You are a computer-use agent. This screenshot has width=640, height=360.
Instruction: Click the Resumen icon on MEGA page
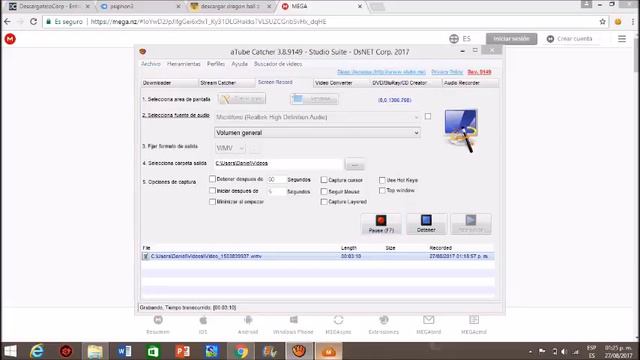(158, 320)
